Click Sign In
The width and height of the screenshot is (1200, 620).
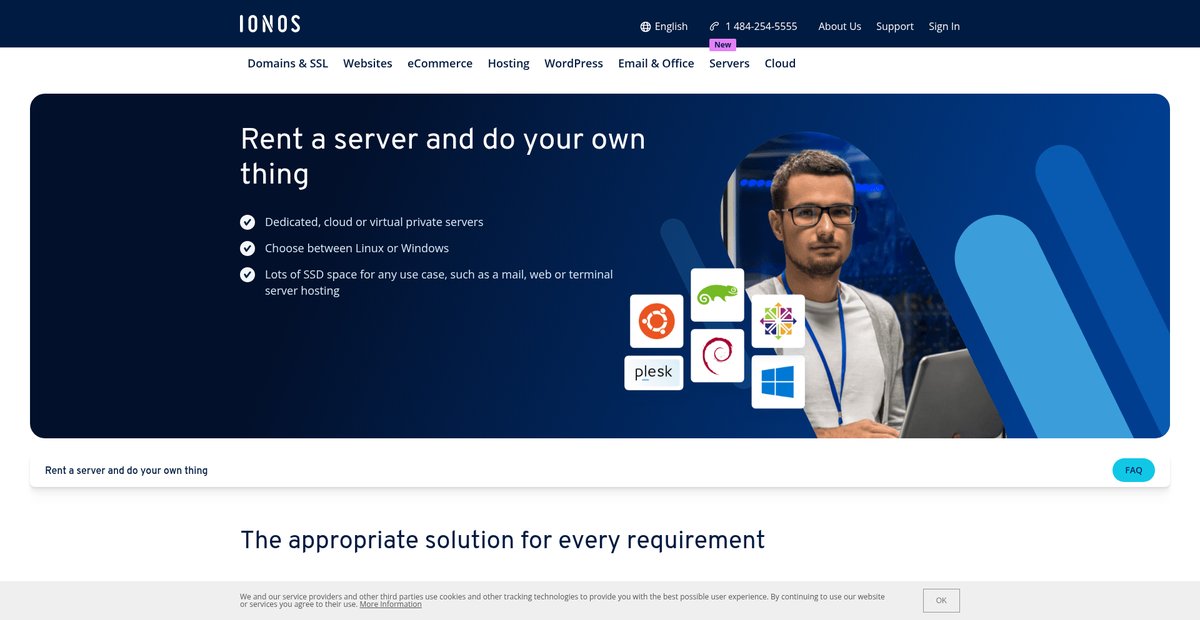tap(944, 27)
